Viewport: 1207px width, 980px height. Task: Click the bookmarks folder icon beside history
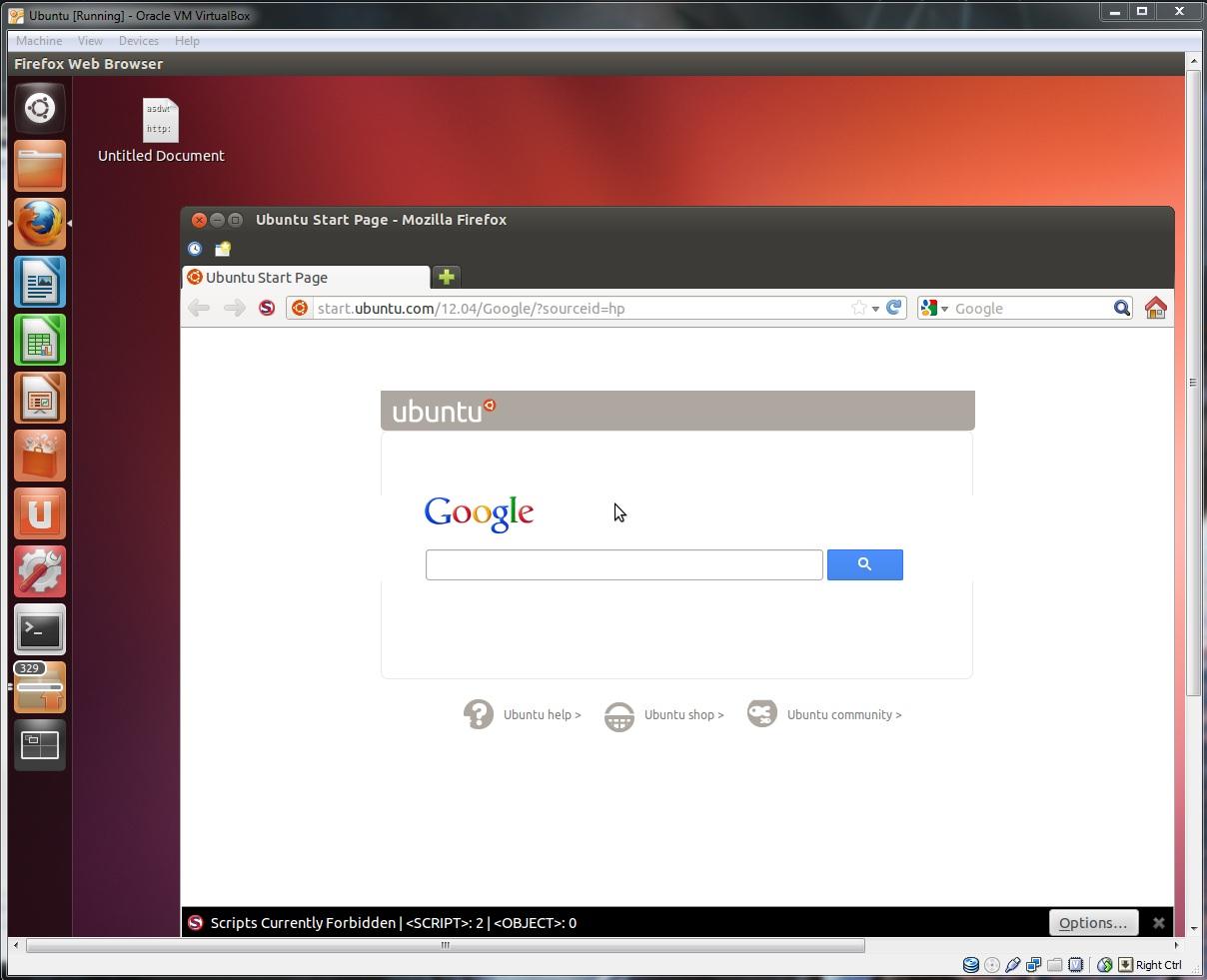pyautogui.click(x=223, y=249)
